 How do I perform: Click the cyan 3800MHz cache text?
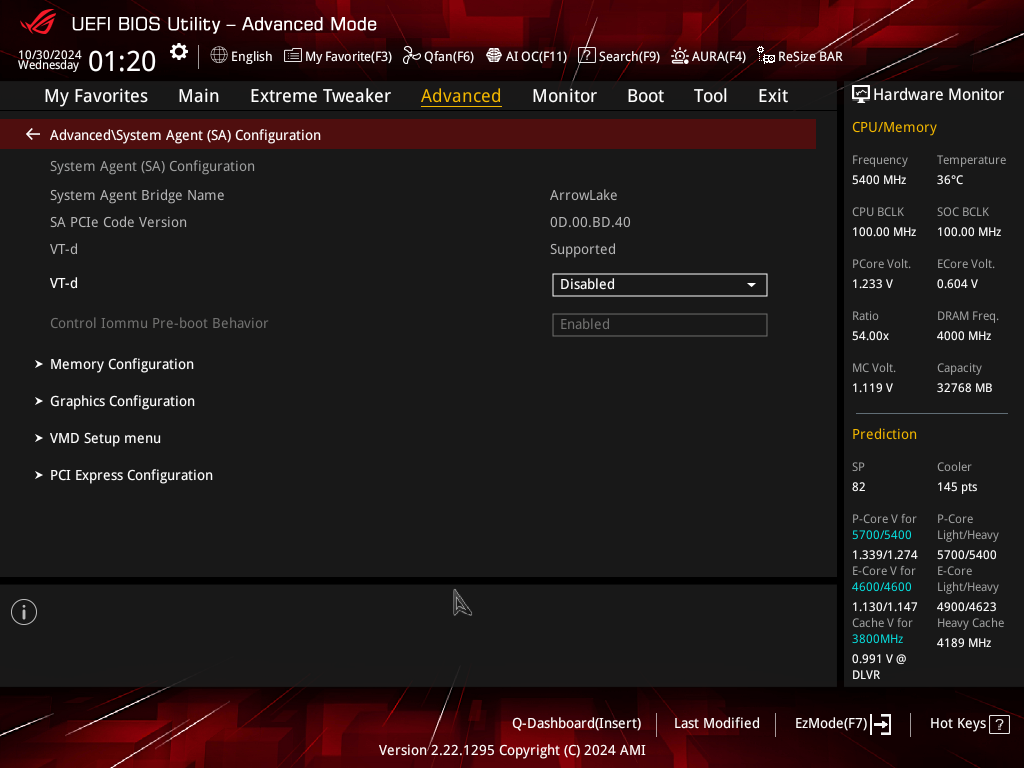click(x=877, y=639)
